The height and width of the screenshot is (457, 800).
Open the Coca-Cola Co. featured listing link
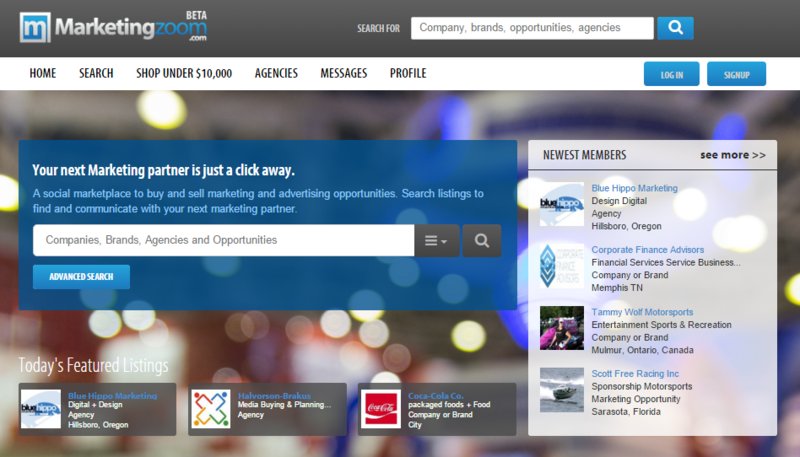point(436,396)
